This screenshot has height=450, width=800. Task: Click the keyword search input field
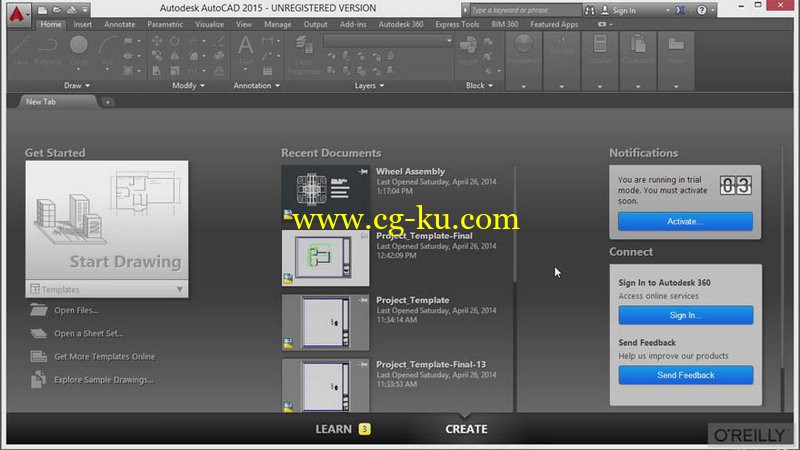pos(524,10)
